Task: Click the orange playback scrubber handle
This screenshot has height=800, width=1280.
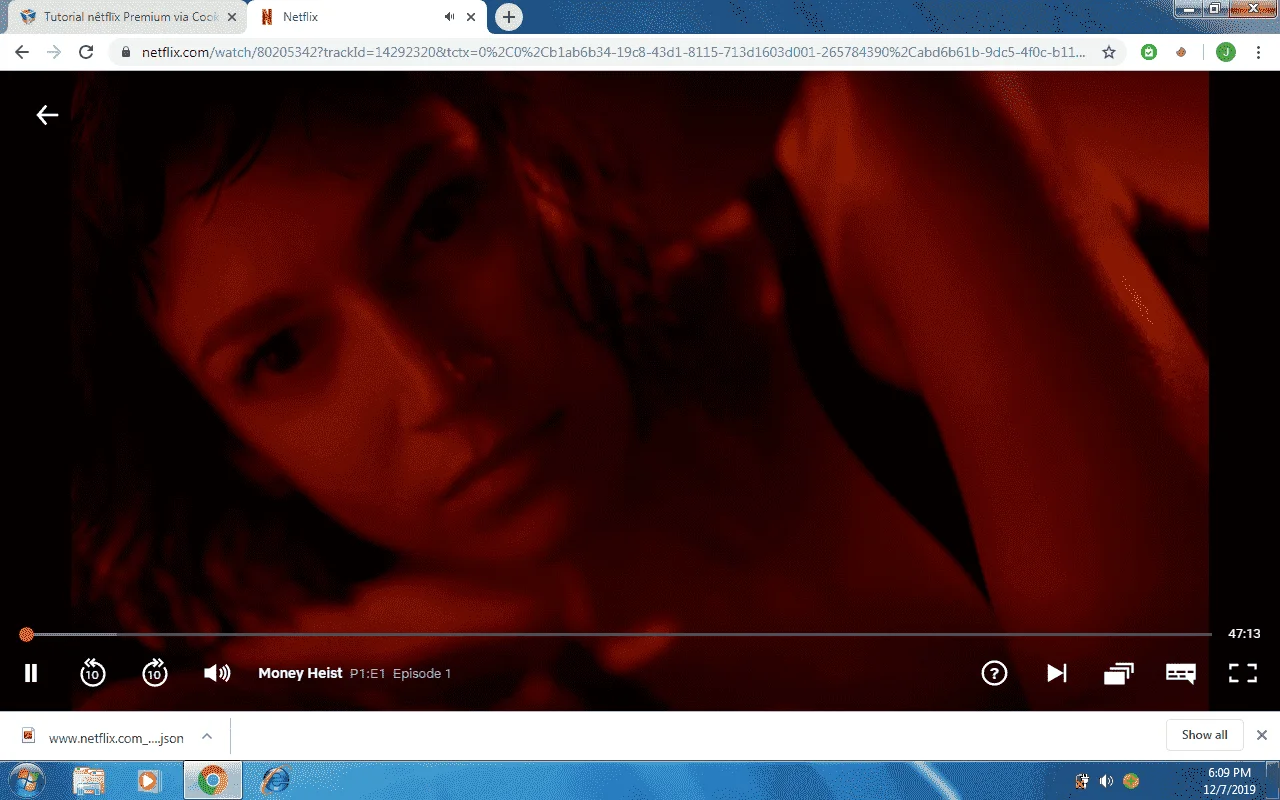Action: point(27,634)
